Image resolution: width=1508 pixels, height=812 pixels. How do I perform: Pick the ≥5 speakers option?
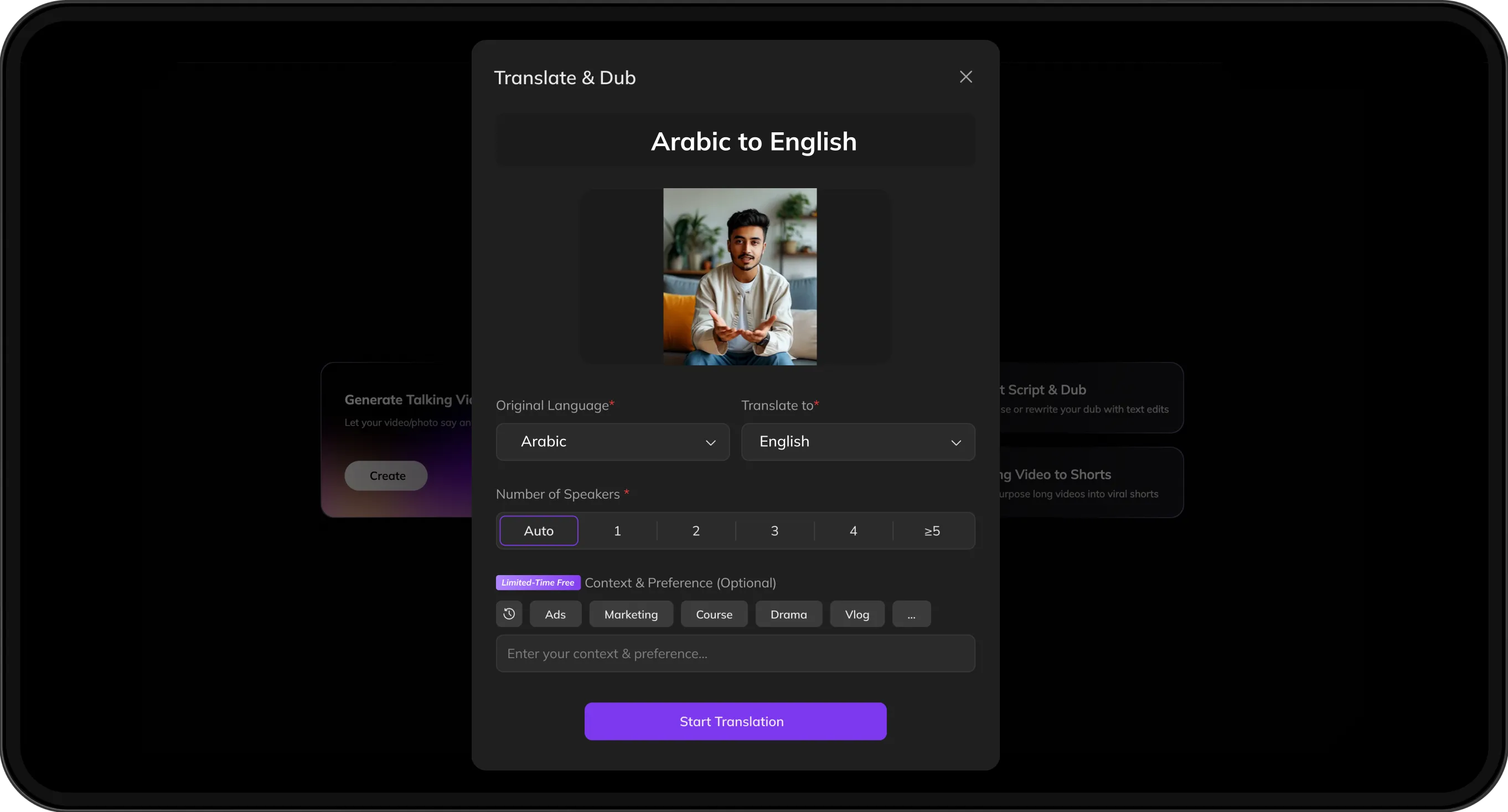tap(931, 530)
